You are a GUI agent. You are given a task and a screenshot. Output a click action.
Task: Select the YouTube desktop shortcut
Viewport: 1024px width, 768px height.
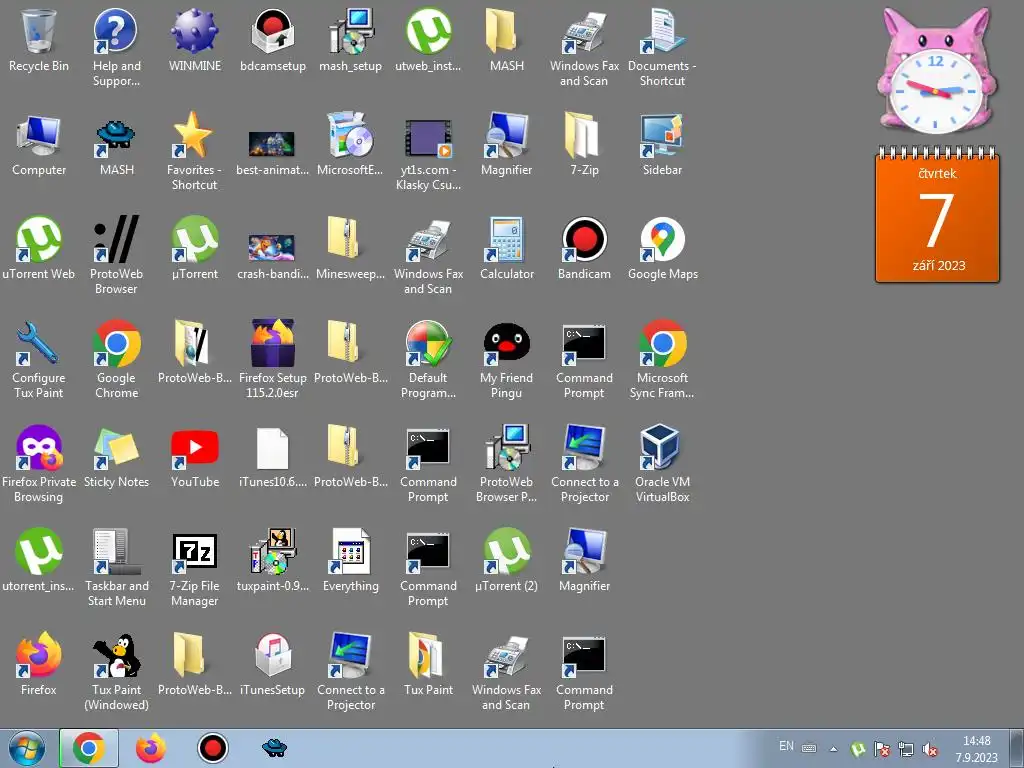(x=195, y=447)
